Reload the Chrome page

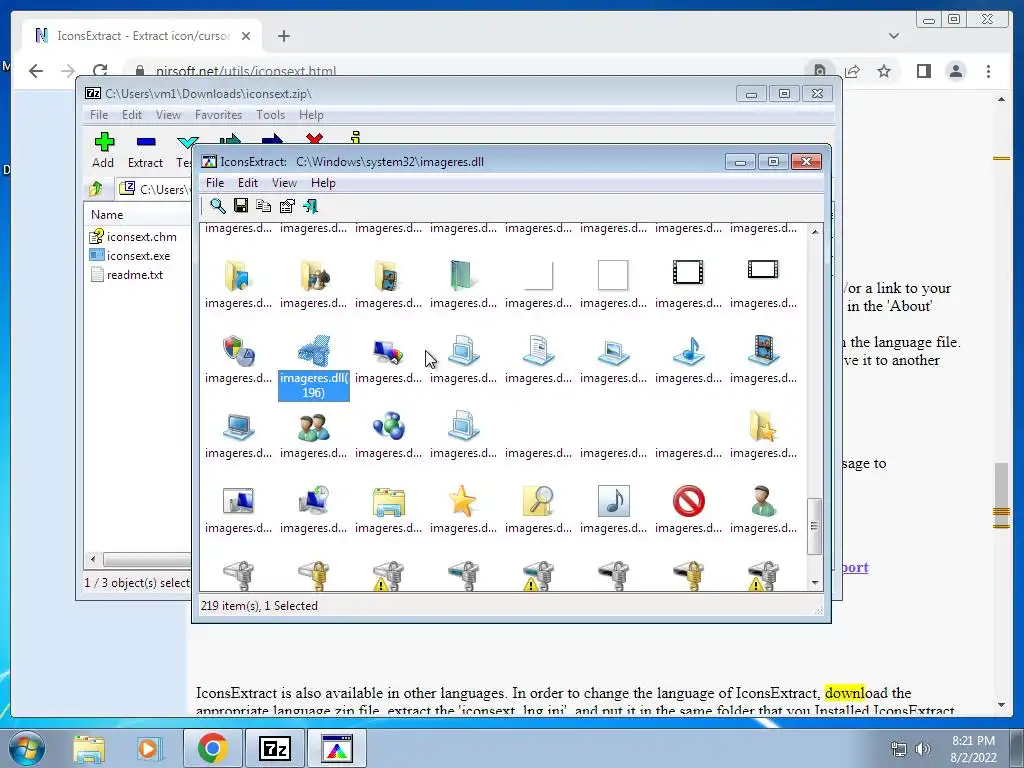[x=100, y=71]
